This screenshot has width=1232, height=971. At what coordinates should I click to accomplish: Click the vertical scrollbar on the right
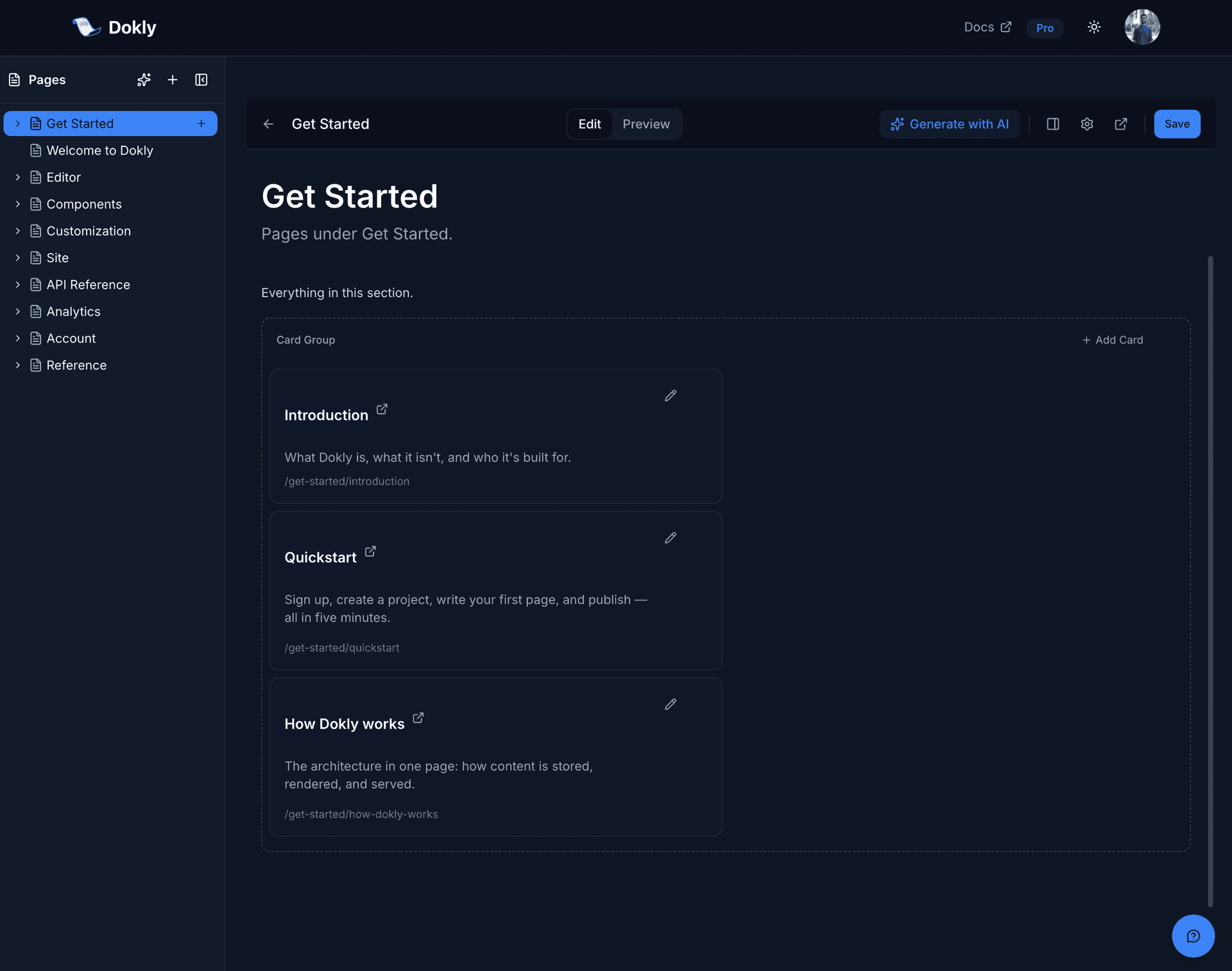click(1210, 581)
